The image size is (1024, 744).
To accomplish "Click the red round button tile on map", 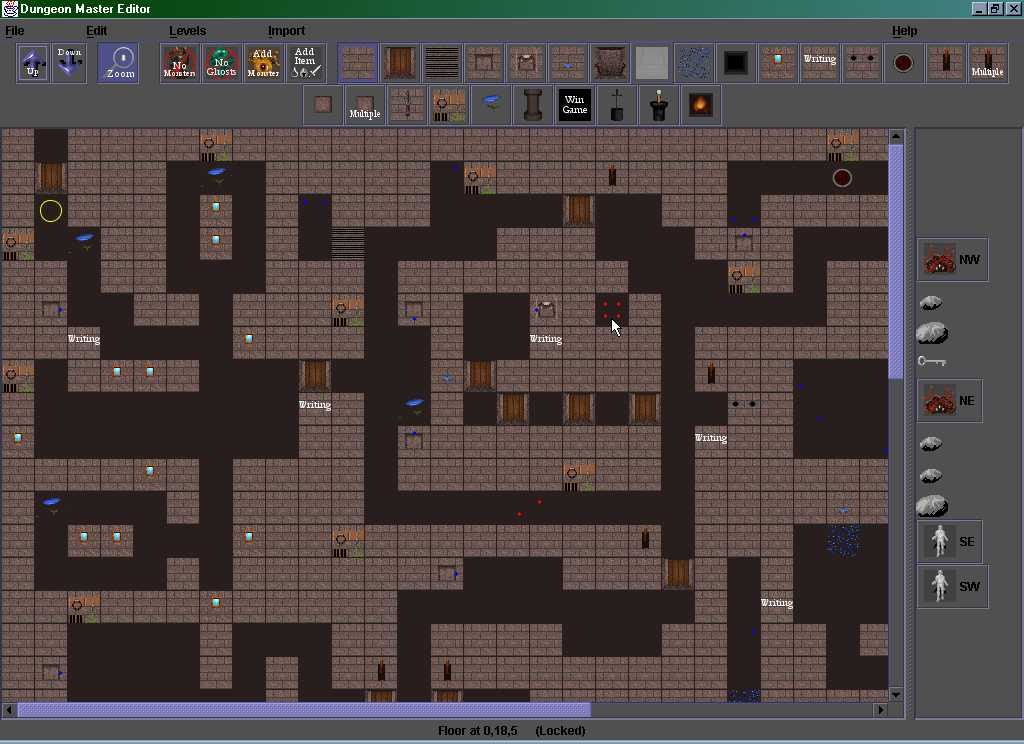I will tap(842, 178).
